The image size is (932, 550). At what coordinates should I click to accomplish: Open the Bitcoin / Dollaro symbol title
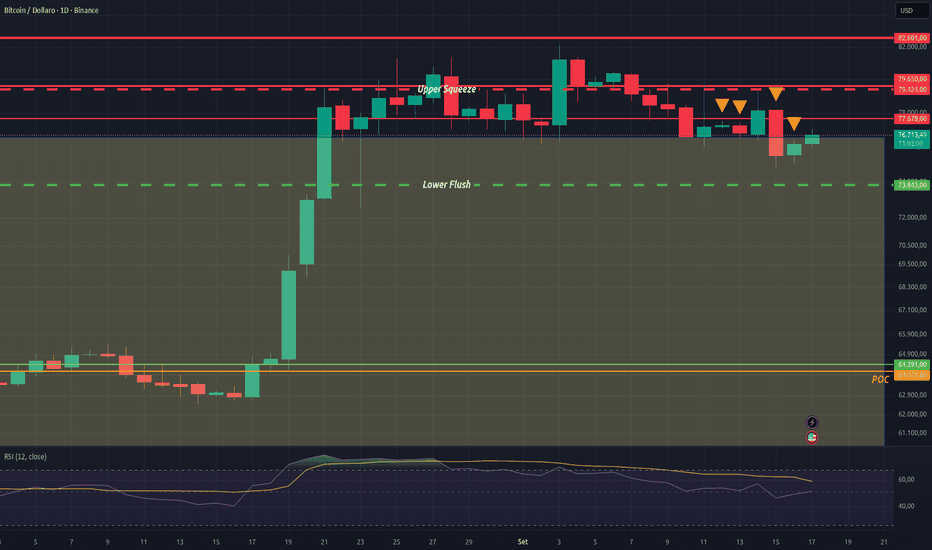coord(51,10)
